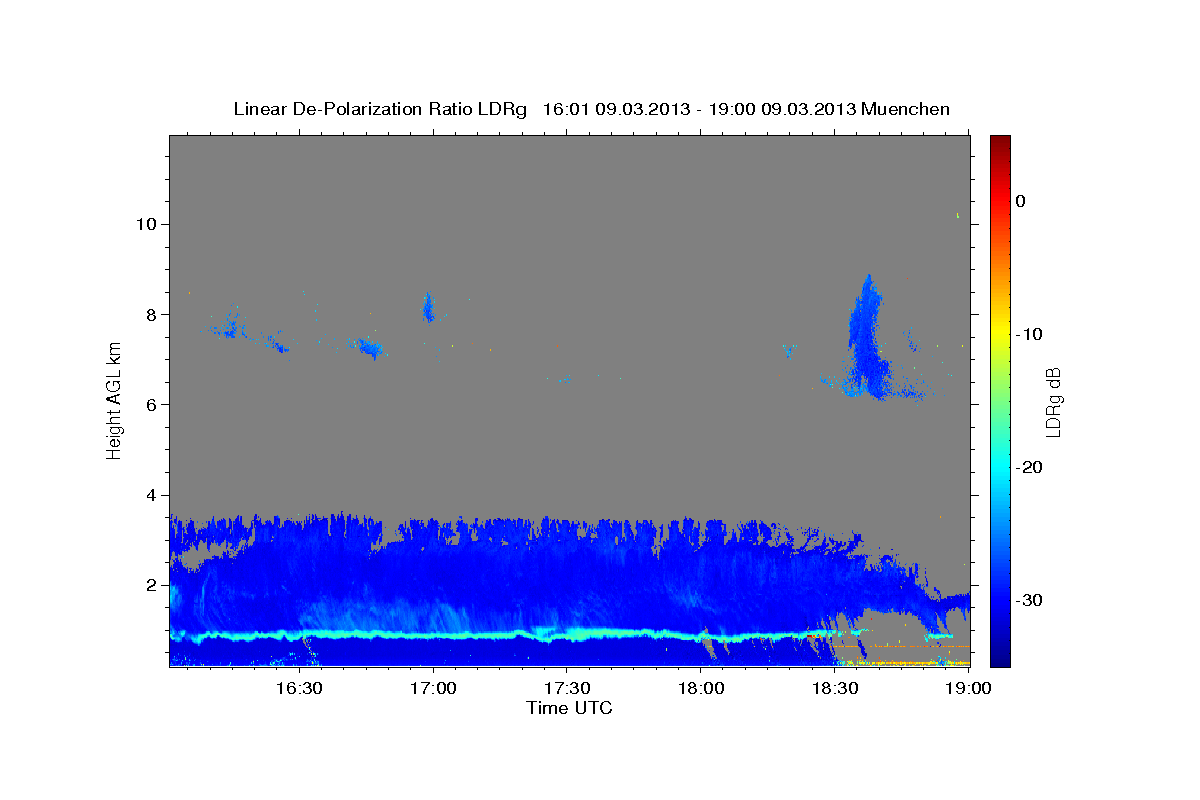Click the 18:30 time tick label

835,688
